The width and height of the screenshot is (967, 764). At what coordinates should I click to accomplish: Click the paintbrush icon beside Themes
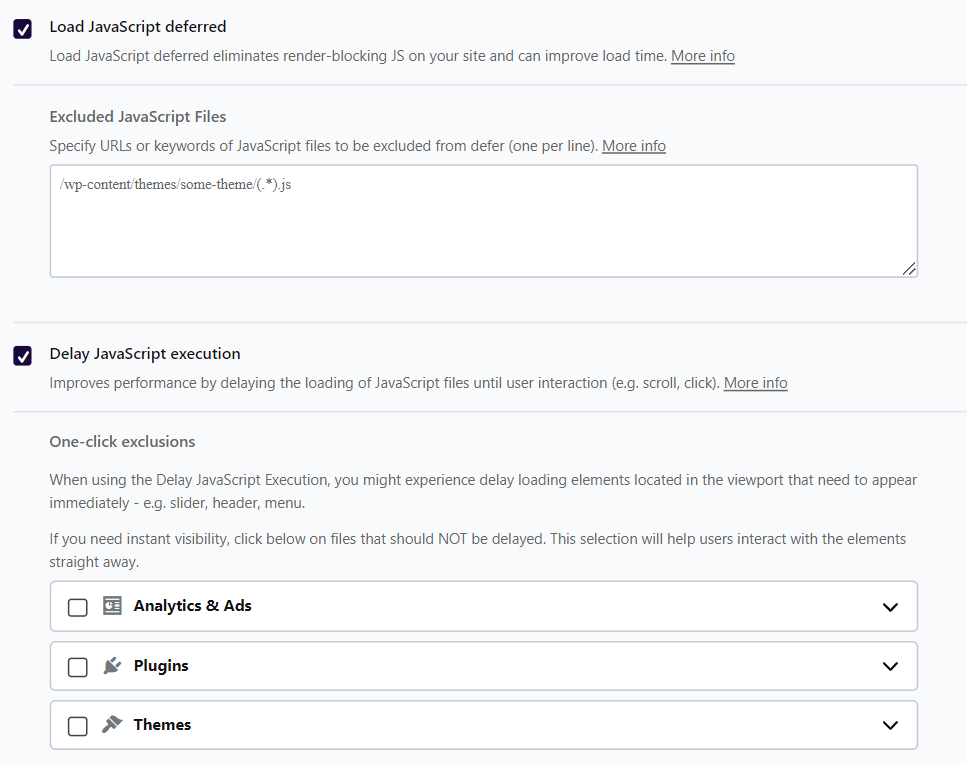tap(112, 724)
